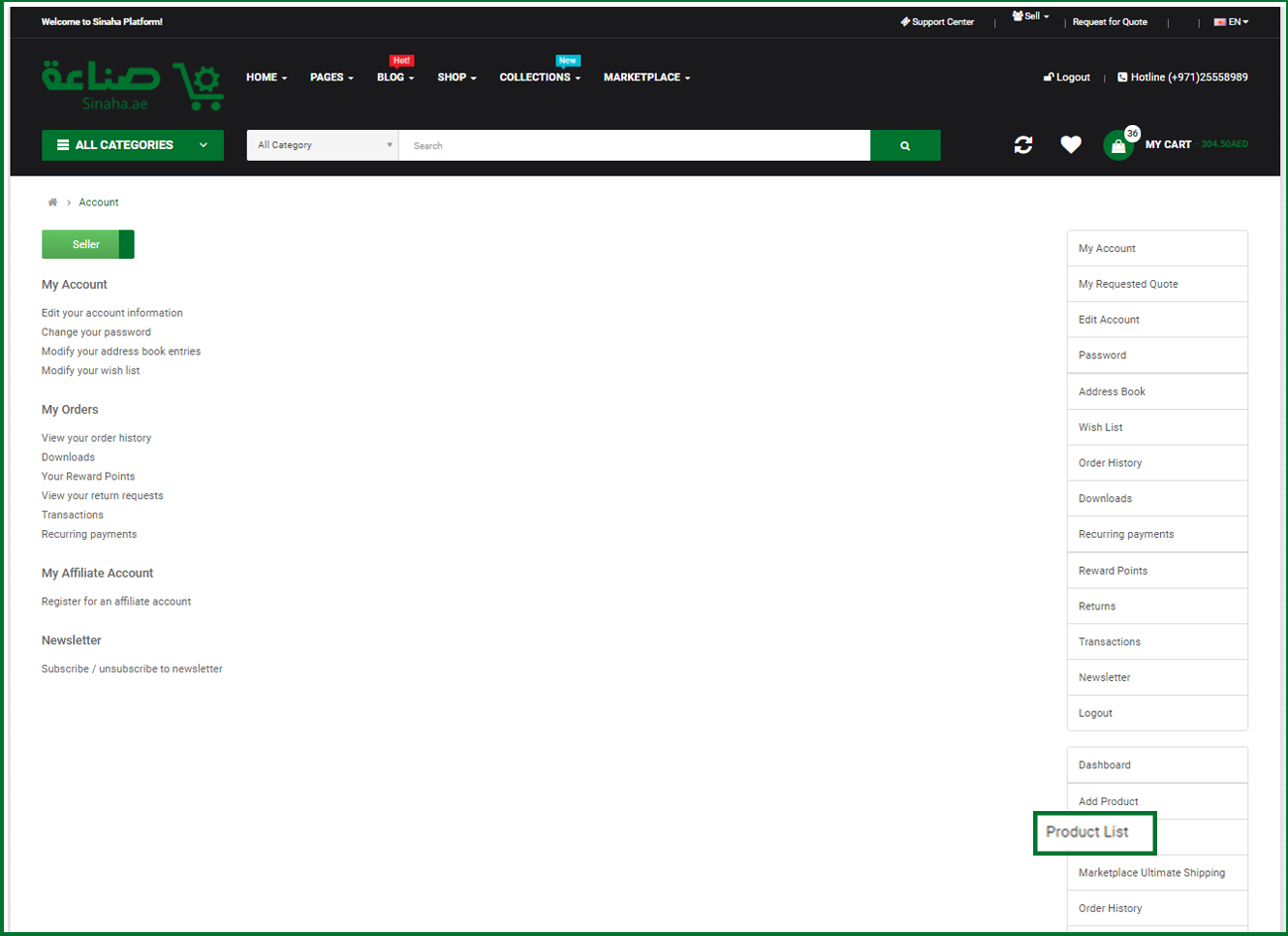The width and height of the screenshot is (1288, 936).
Task: Click Request for Quote in the top bar
Action: (1111, 21)
